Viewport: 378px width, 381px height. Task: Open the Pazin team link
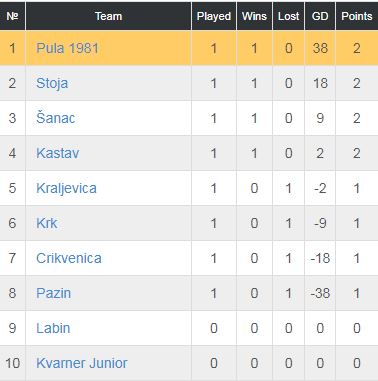coord(53,293)
